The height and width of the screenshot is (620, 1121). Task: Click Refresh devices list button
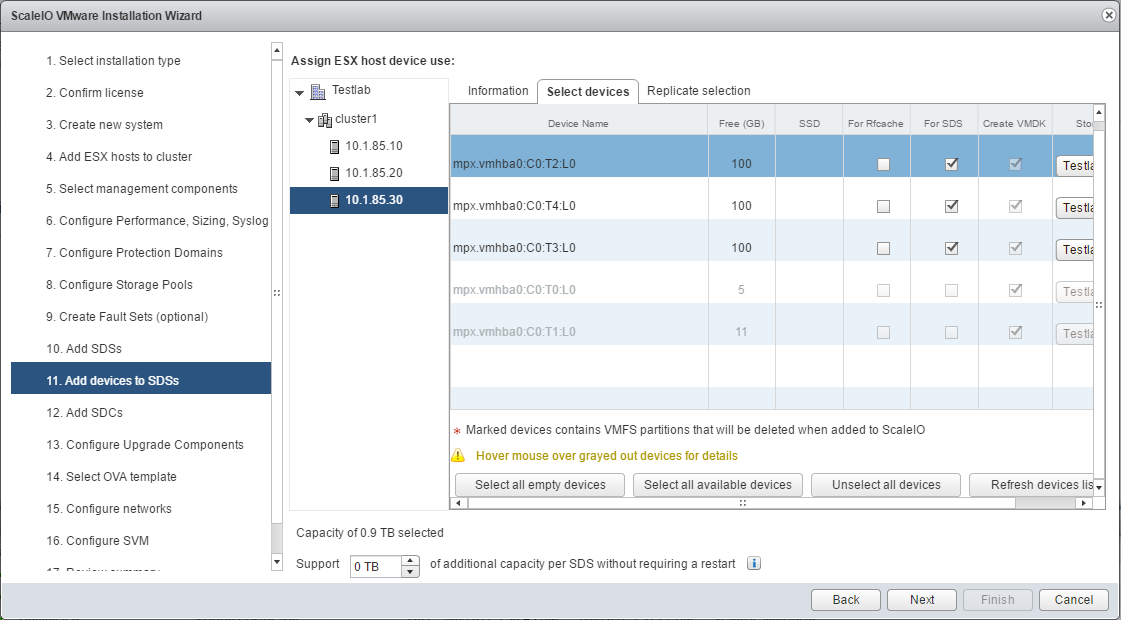(x=1032, y=485)
